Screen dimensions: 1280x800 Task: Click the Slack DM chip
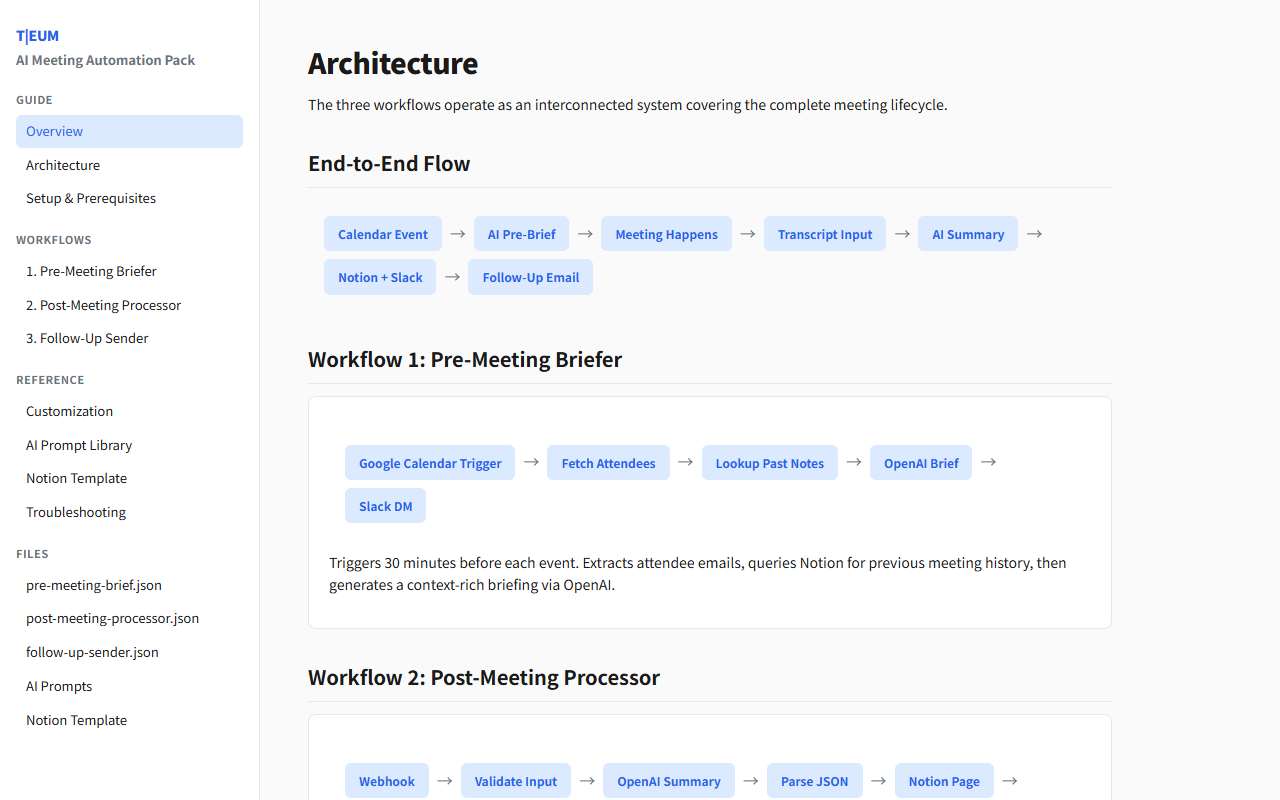[385, 505]
